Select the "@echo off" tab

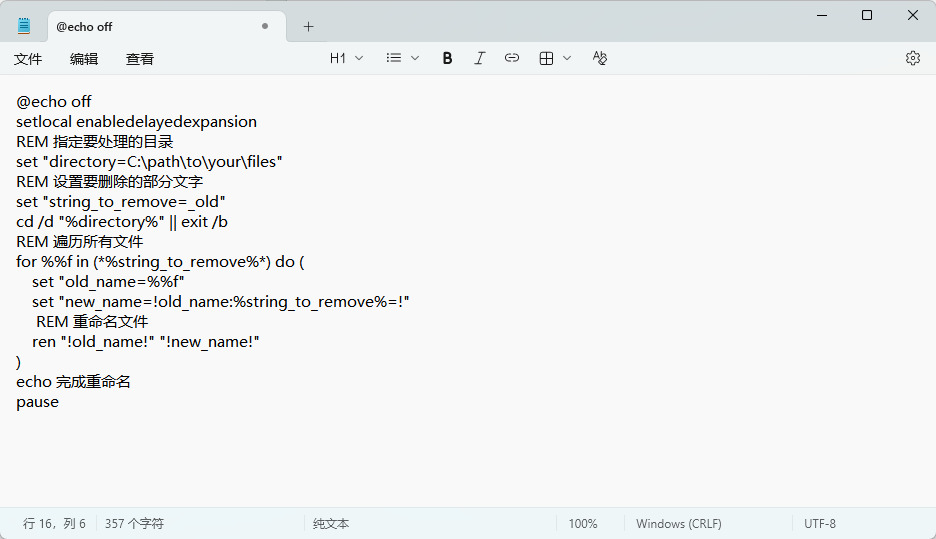tap(150, 27)
